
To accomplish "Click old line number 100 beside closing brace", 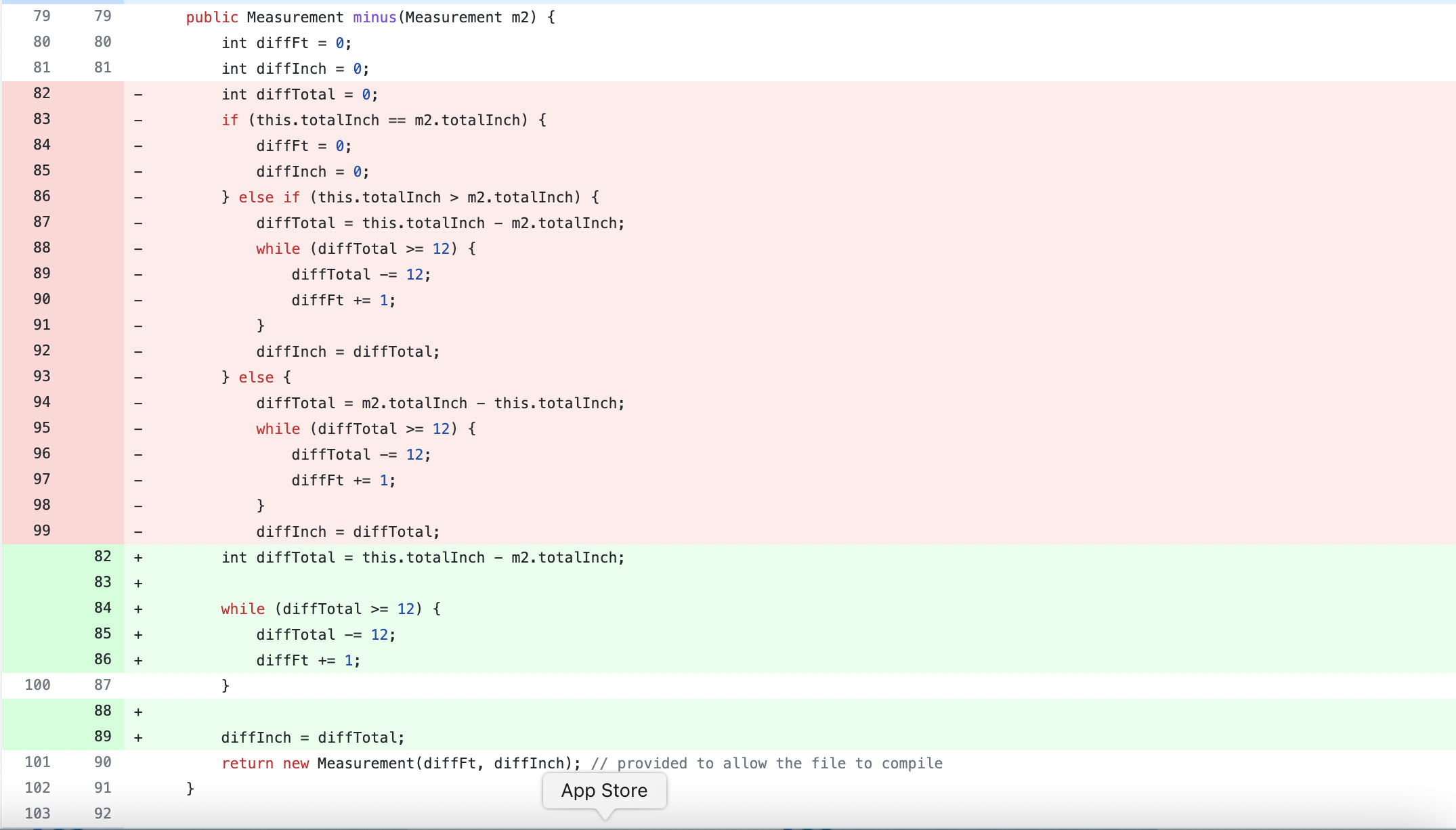I will tap(38, 685).
